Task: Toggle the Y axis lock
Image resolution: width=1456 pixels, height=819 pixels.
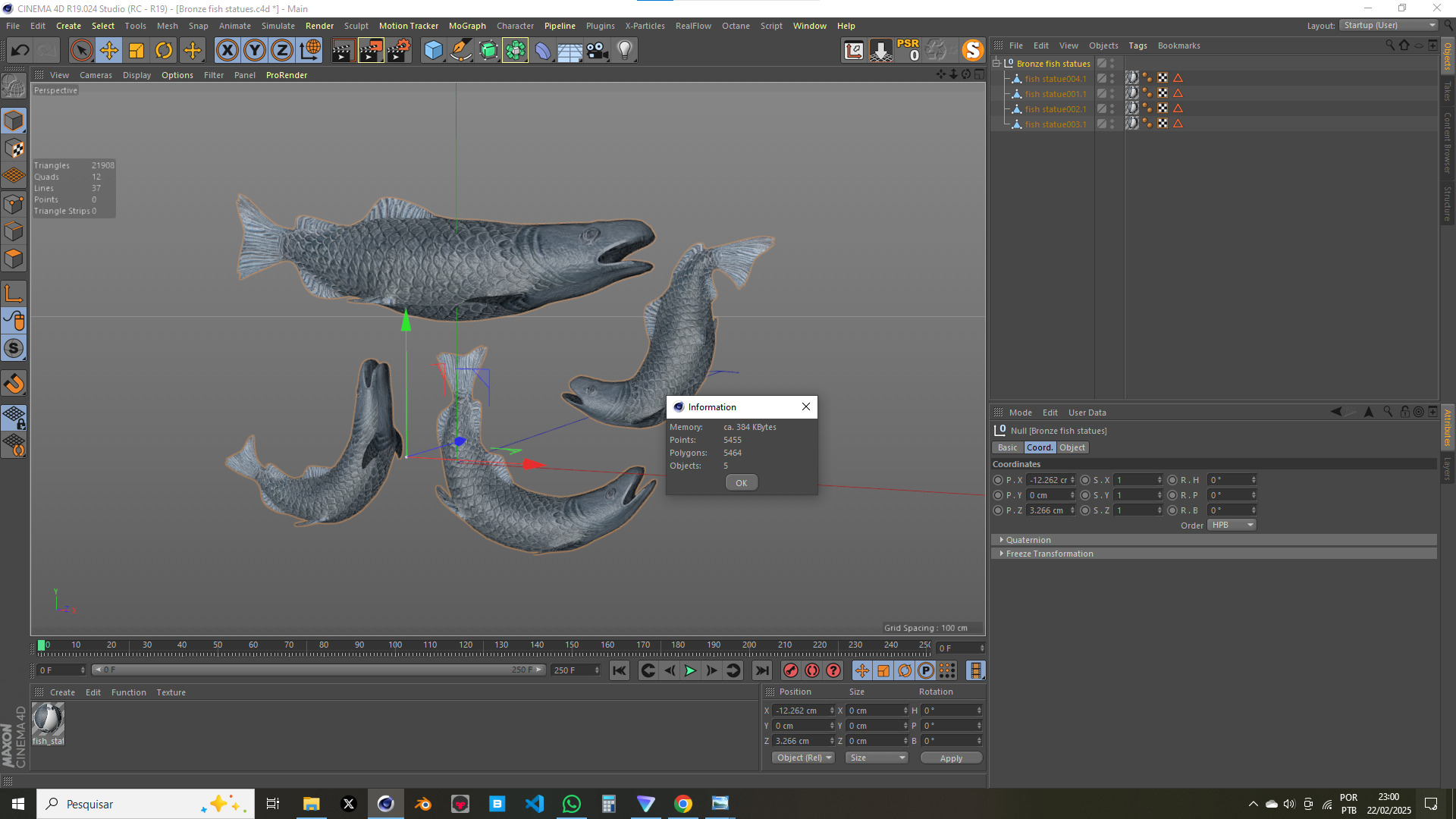Action: [255, 51]
